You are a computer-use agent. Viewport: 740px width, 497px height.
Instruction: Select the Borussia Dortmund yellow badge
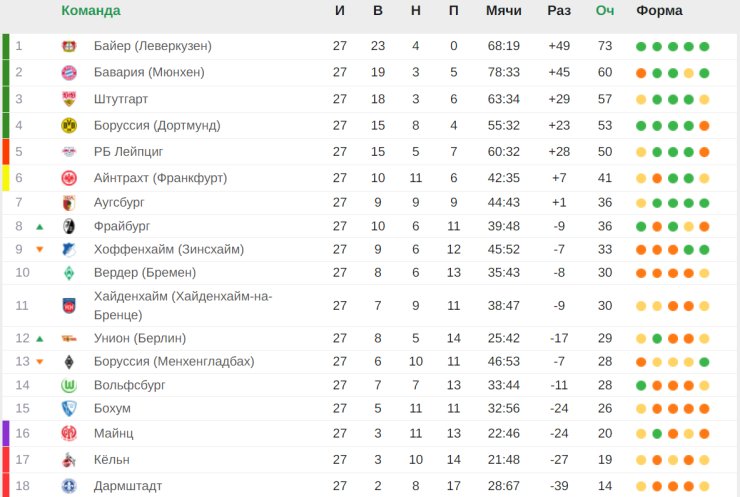69,126
